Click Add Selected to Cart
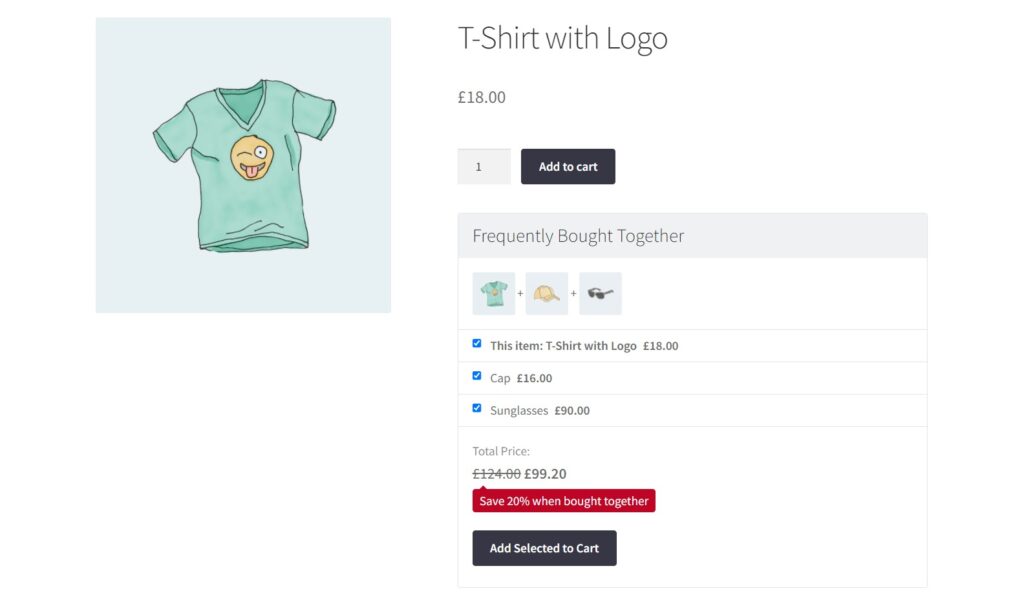 (x=544, y=548)
